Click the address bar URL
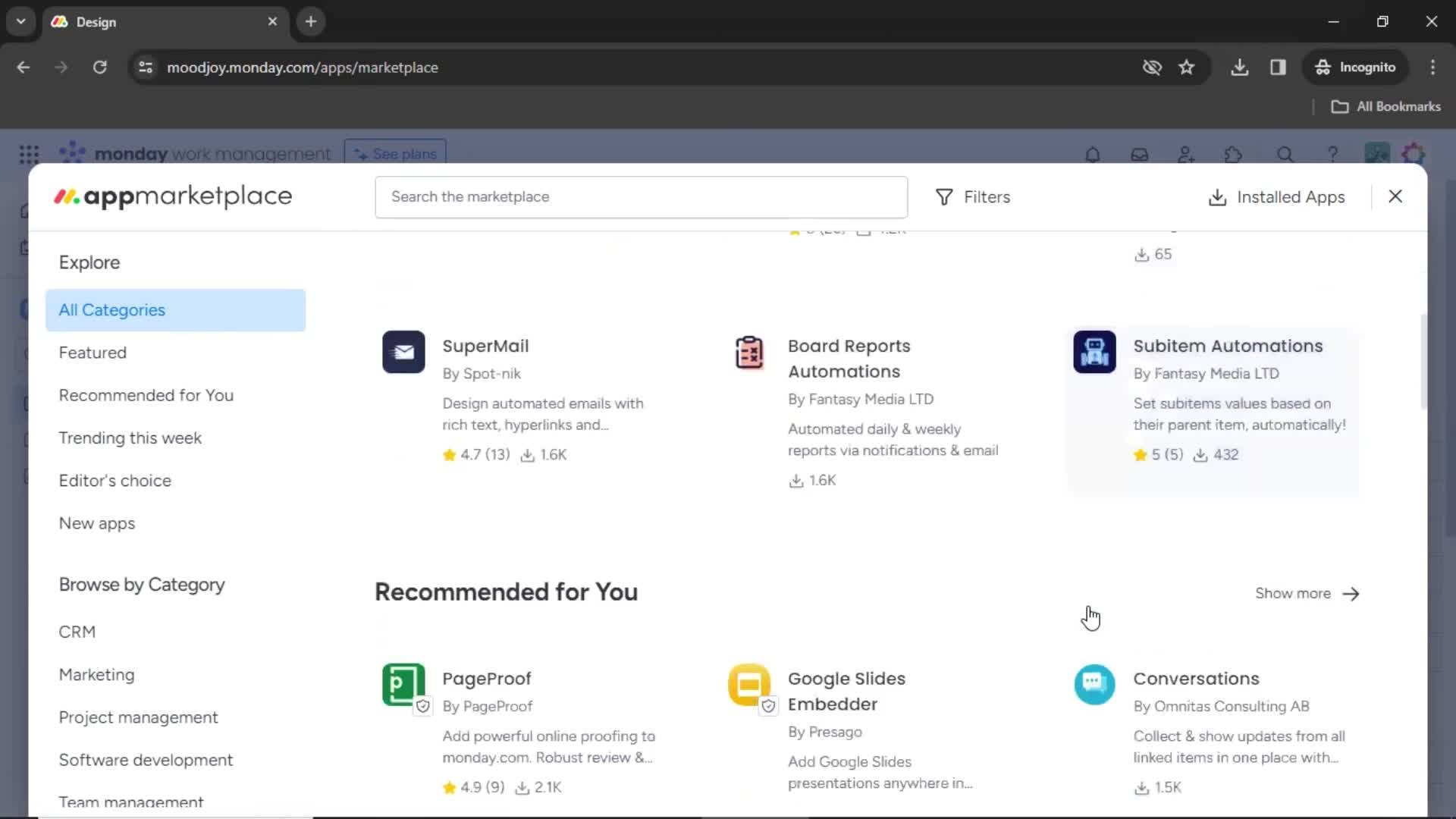The height and width of the screenshot is (819, 1456). [303, 67]
